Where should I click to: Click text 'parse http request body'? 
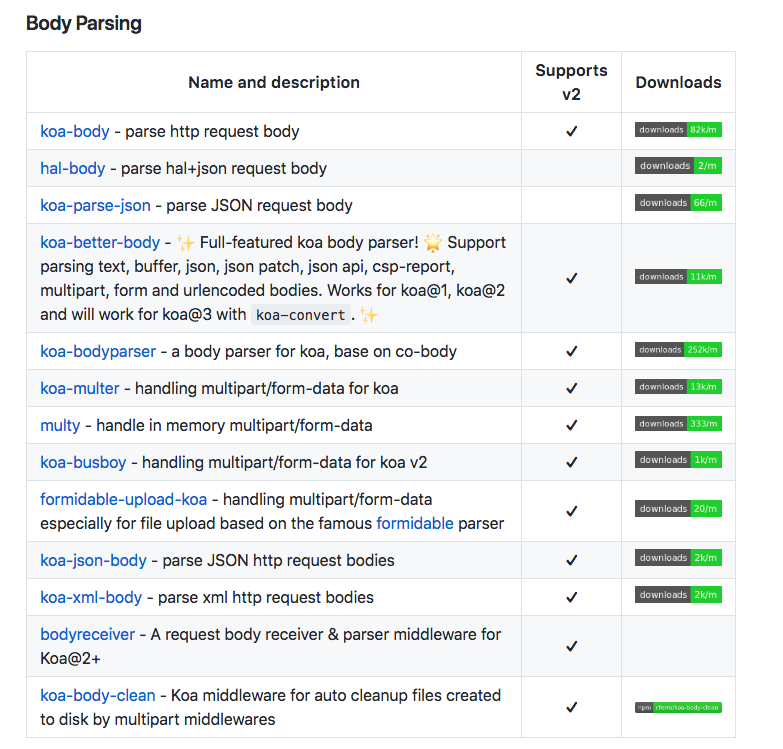point(212,131)
